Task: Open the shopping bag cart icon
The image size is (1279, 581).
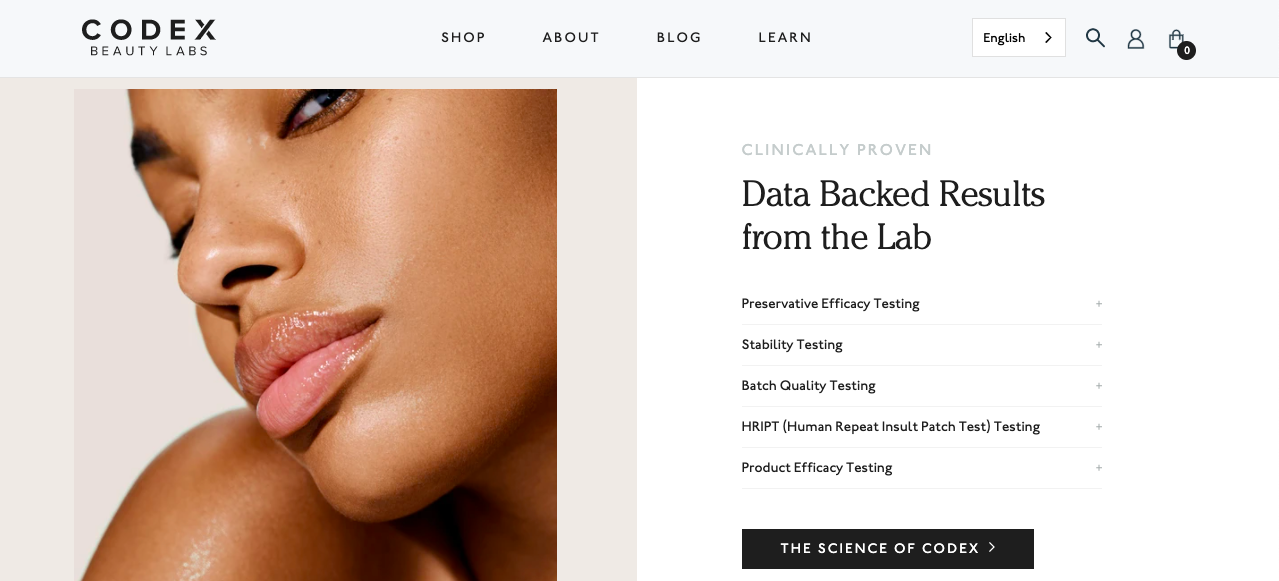Action: coord(1176,38)
